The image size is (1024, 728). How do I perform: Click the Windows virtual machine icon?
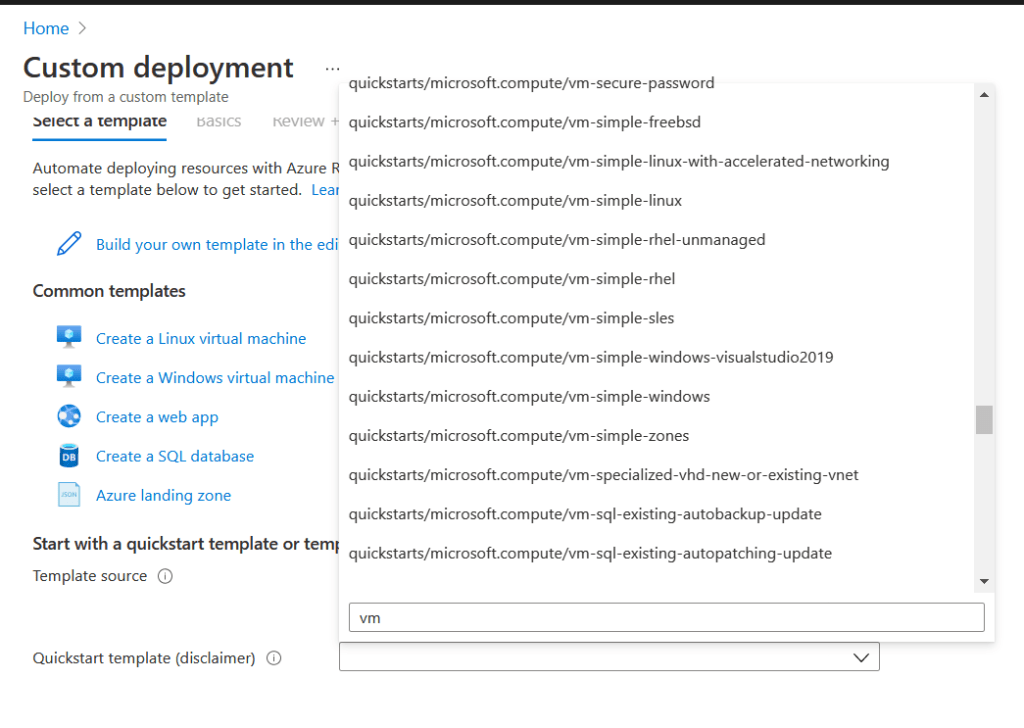point(69,377)
